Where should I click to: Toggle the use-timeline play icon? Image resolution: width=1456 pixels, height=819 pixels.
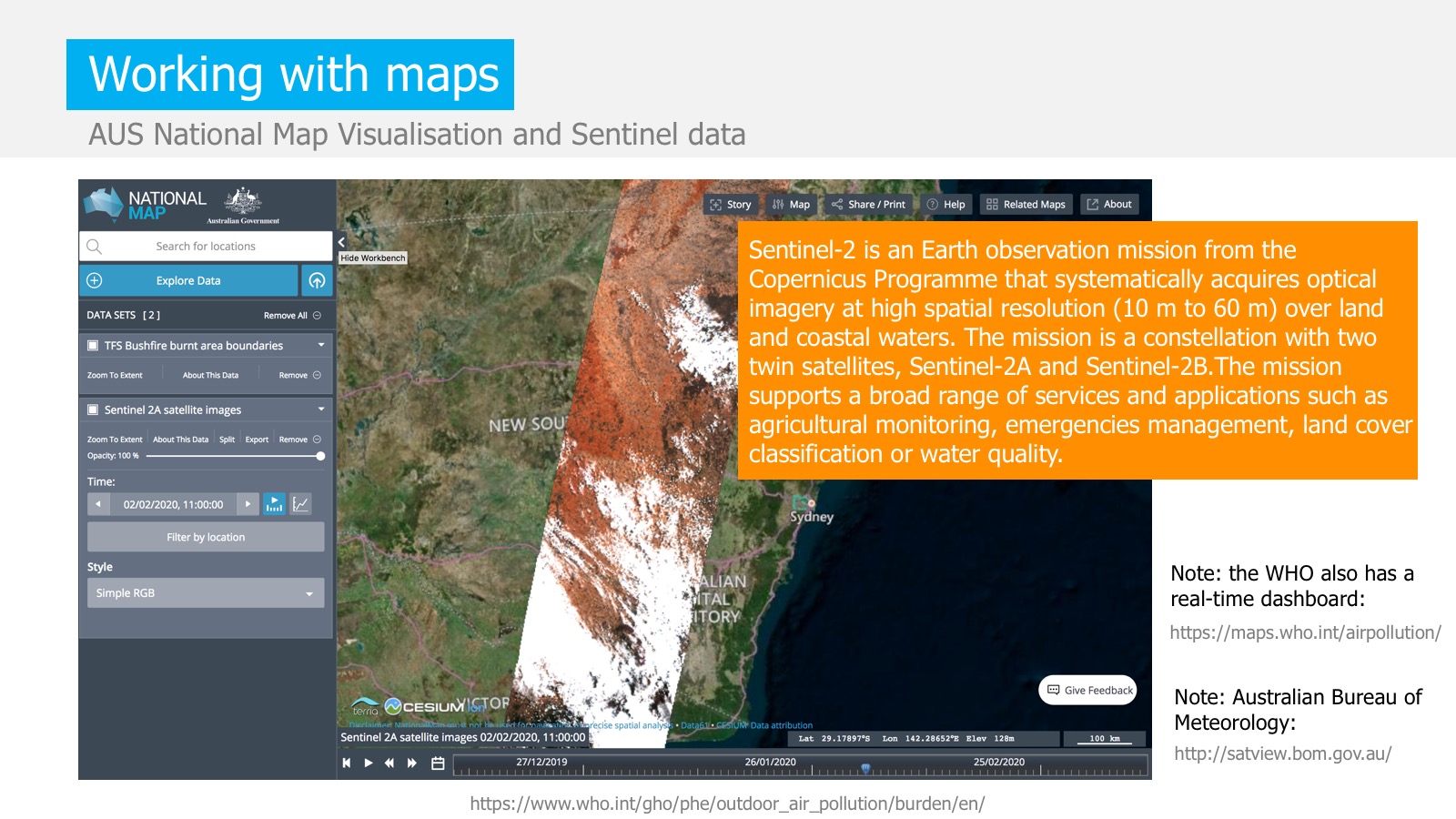[274, 504]
